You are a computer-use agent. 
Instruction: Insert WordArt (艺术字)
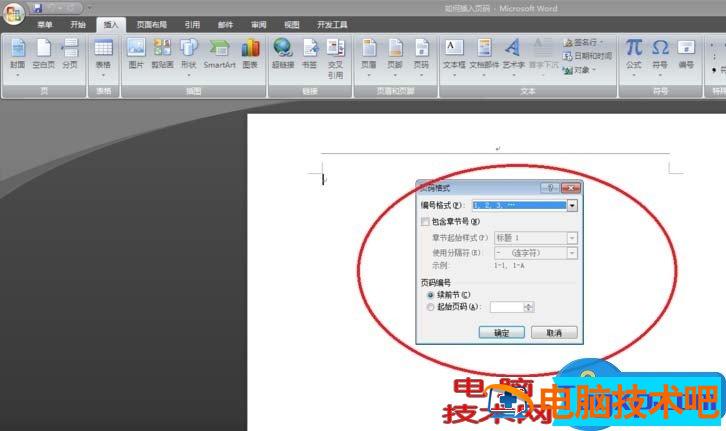(513, 58)
